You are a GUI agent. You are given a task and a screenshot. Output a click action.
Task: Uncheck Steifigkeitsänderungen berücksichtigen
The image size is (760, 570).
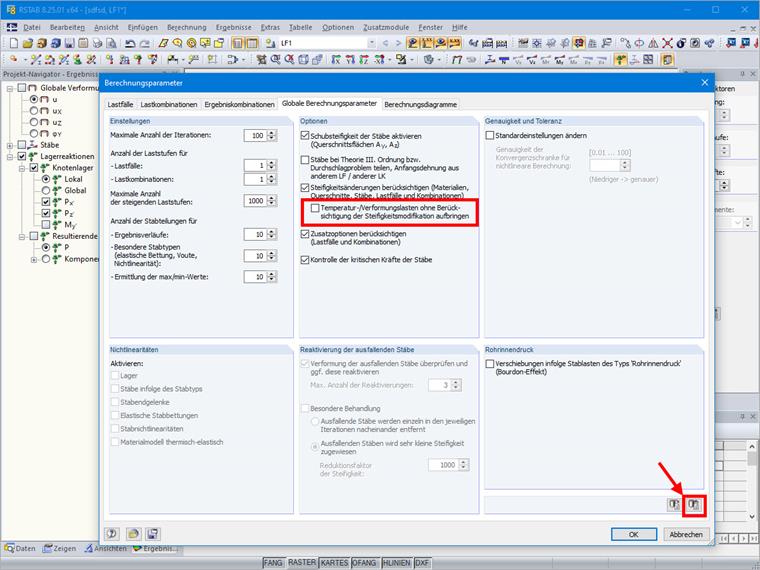coord(305,188)
